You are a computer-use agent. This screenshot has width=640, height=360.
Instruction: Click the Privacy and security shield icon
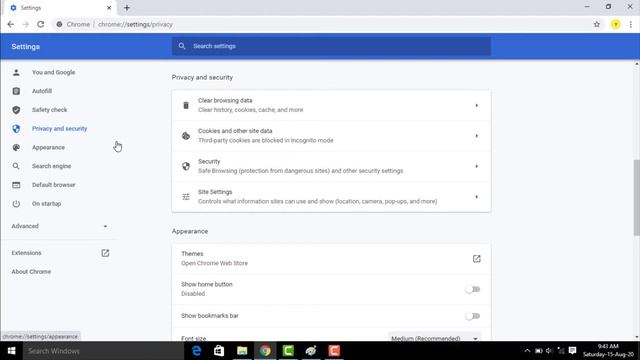pos(16,129)
